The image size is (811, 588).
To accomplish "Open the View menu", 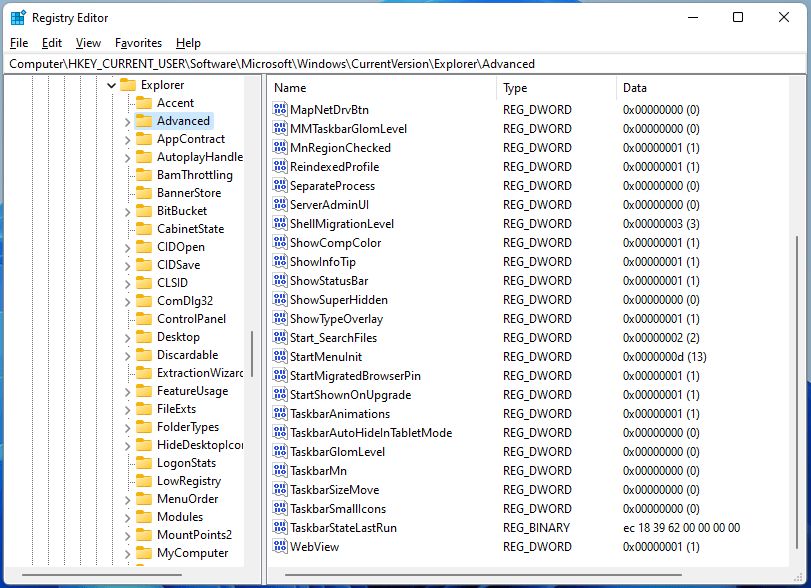I will click(88, 43).
